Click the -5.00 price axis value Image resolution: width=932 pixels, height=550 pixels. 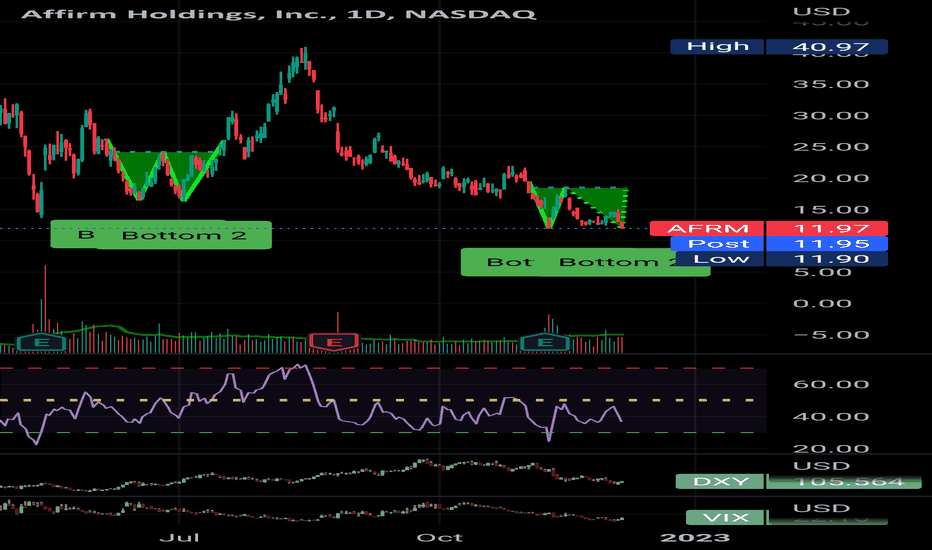pyautogui.click(x=830, y=335)
